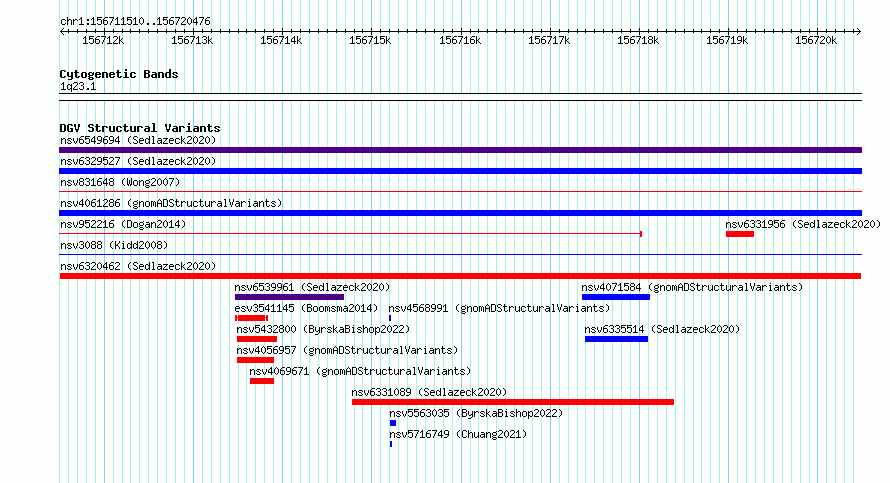
Task: Click the 156717k ruler tick label
Action: click(x=549, y=41)
